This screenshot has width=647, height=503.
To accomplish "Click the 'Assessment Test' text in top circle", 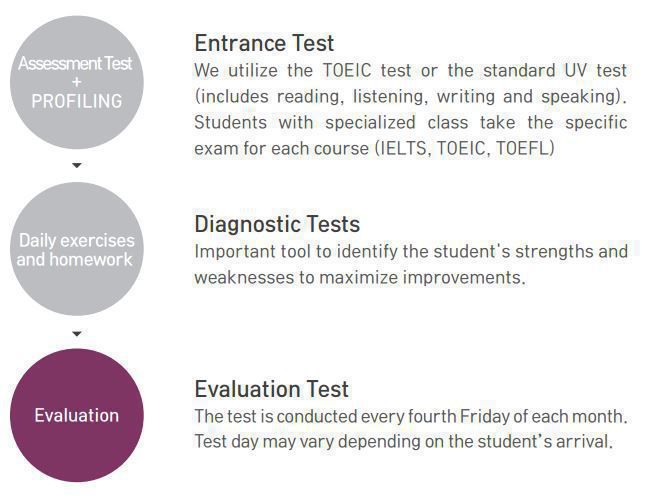I will click(75, 64).
